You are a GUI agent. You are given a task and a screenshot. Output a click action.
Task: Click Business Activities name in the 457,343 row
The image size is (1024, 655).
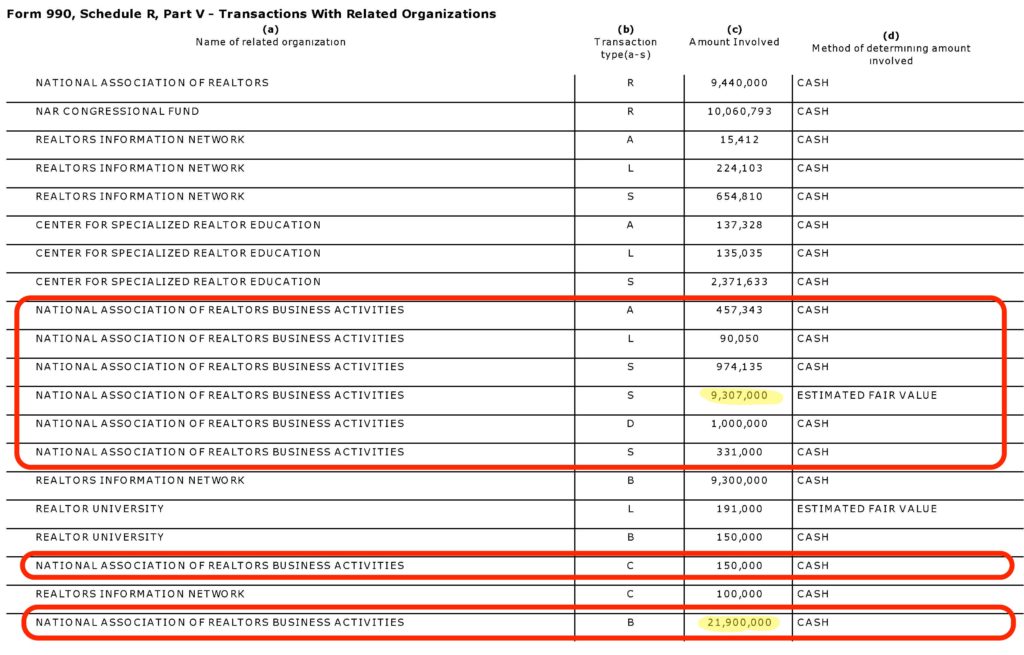coord(220,310)
